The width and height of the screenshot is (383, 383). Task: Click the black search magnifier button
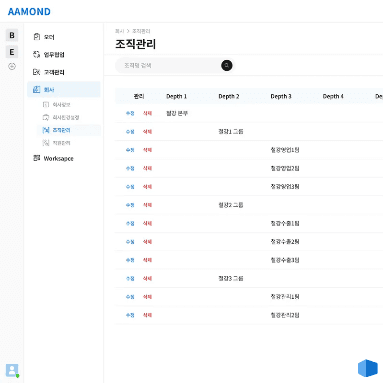[x=227, y=65]
